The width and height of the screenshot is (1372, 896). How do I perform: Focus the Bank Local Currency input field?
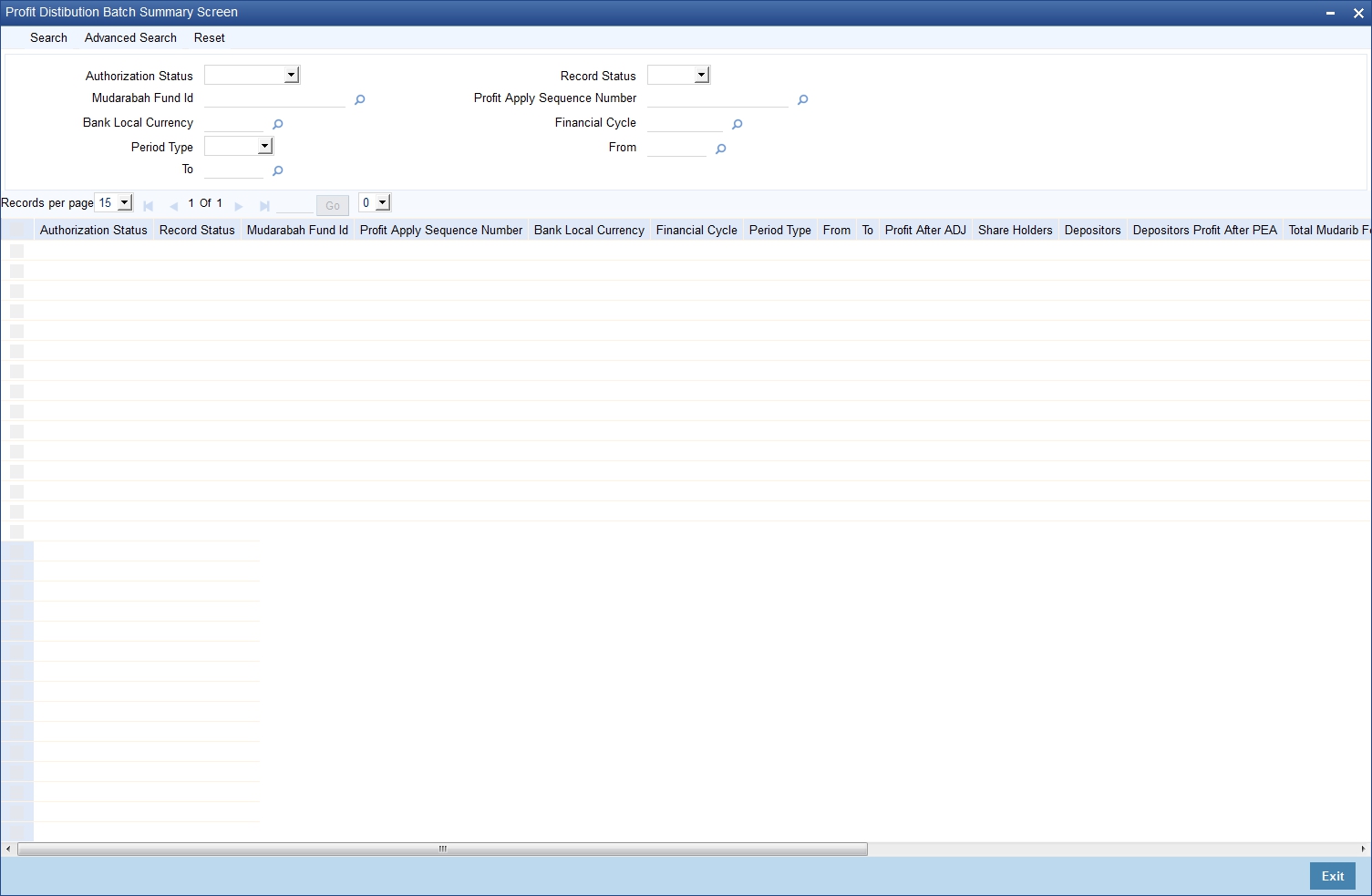click(233, 123)
